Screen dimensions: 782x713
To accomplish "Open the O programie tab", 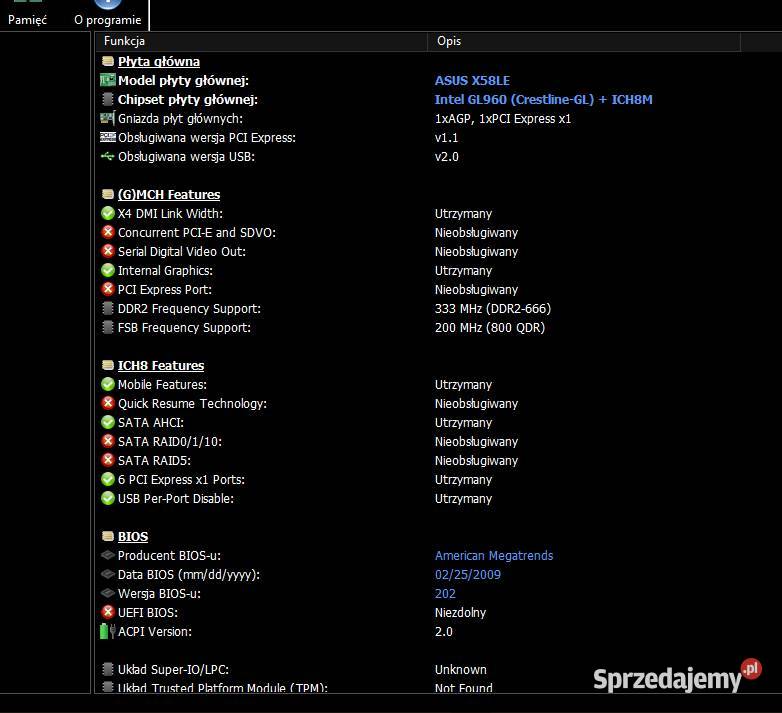I will pyautogui.click(x=108, y=14).
